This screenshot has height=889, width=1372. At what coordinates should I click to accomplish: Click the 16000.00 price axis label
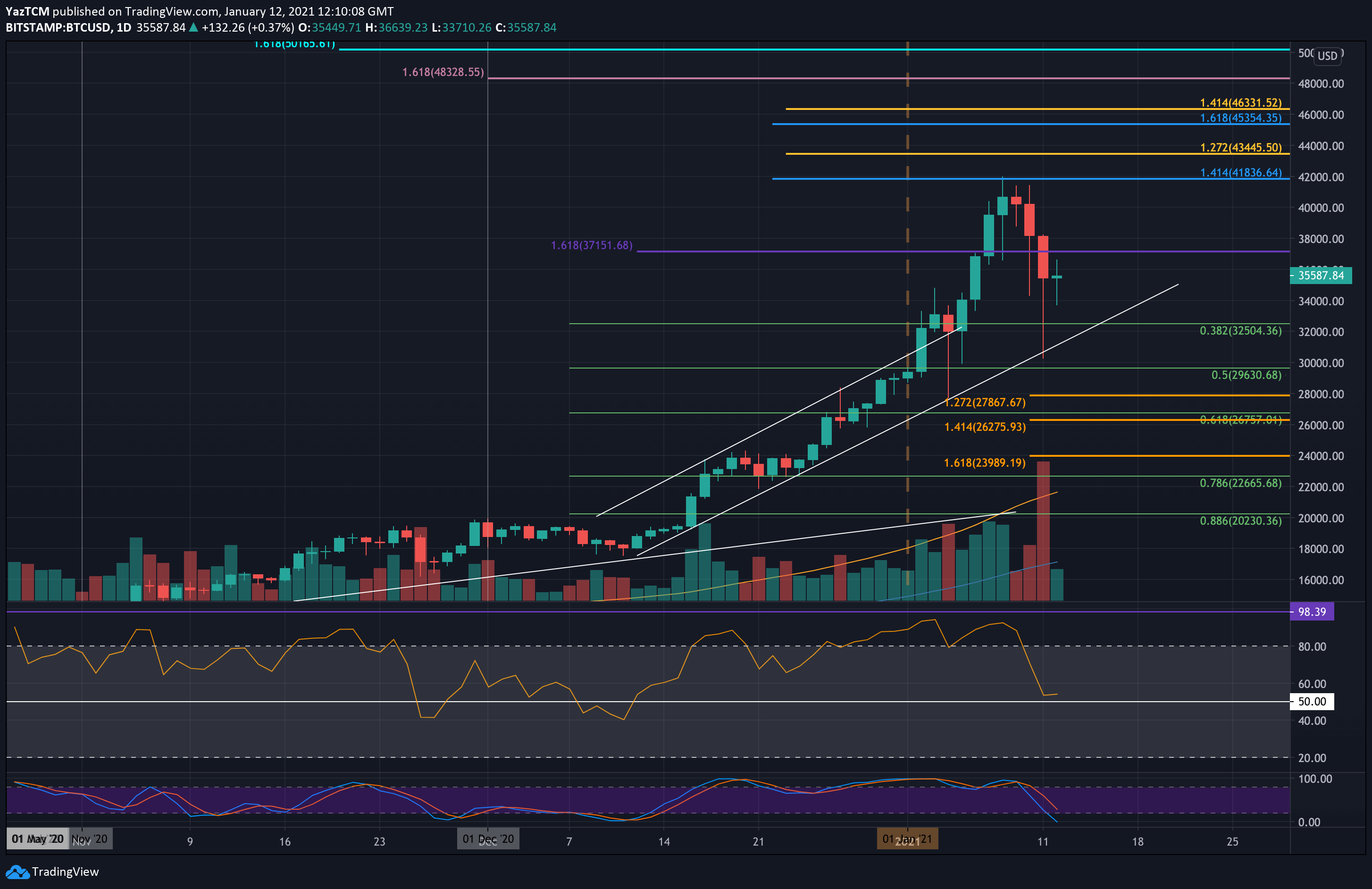pos(1321,580)
